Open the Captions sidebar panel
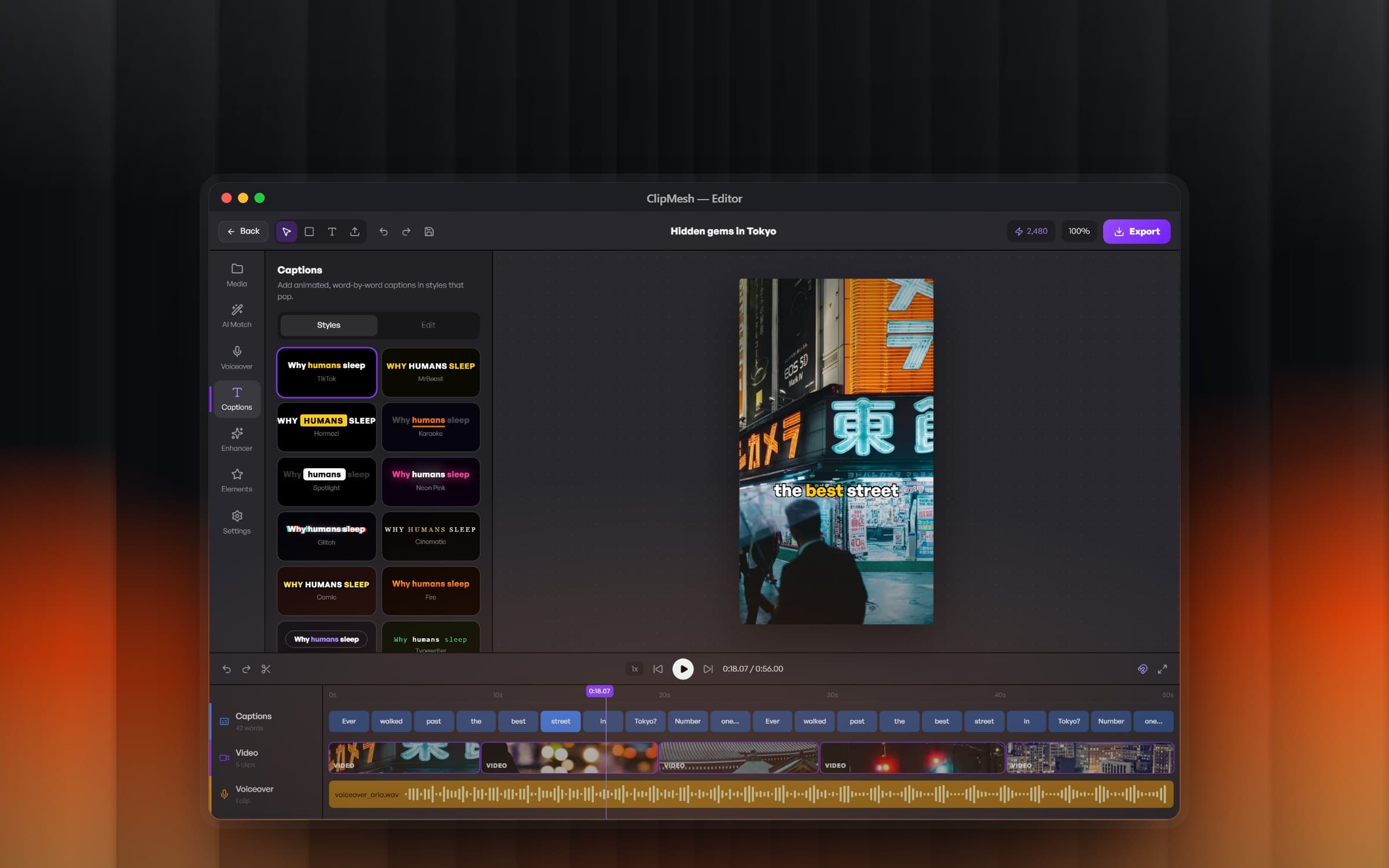 coord(237,399)
